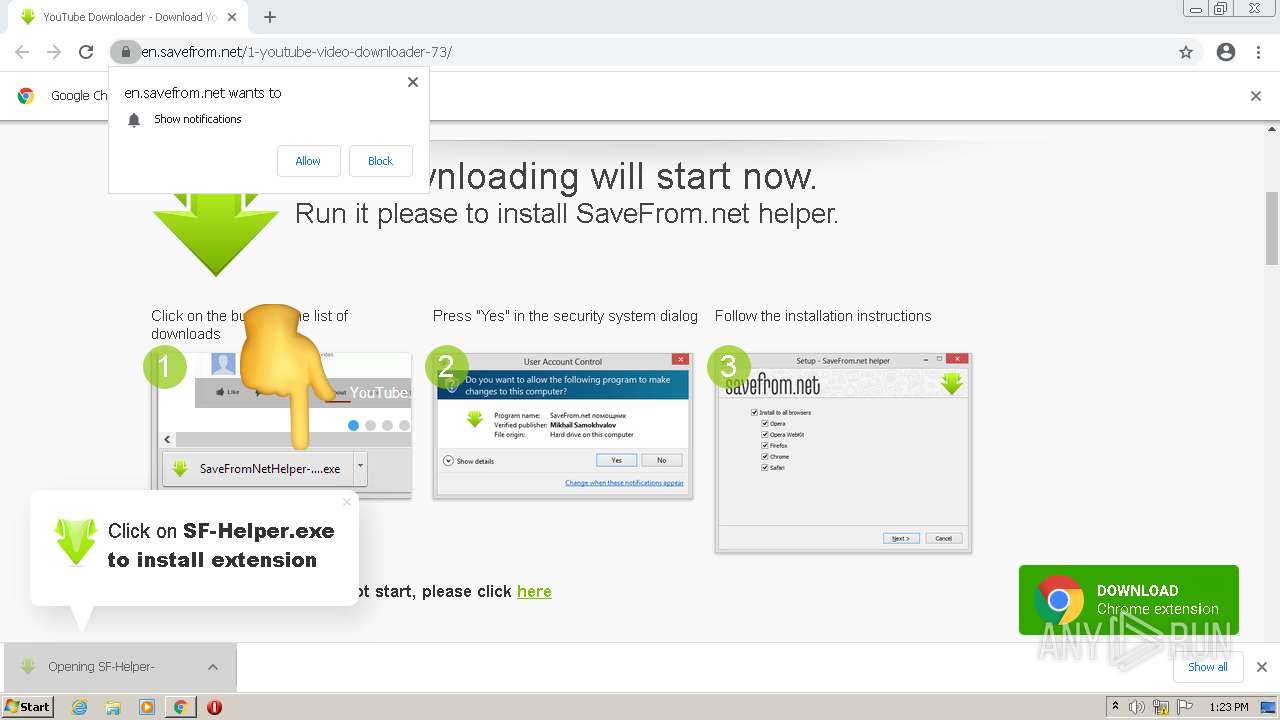Screen dimensions: 1280x720
Task: Show hidden system tray icons
Action: (x=1115, y=707)
